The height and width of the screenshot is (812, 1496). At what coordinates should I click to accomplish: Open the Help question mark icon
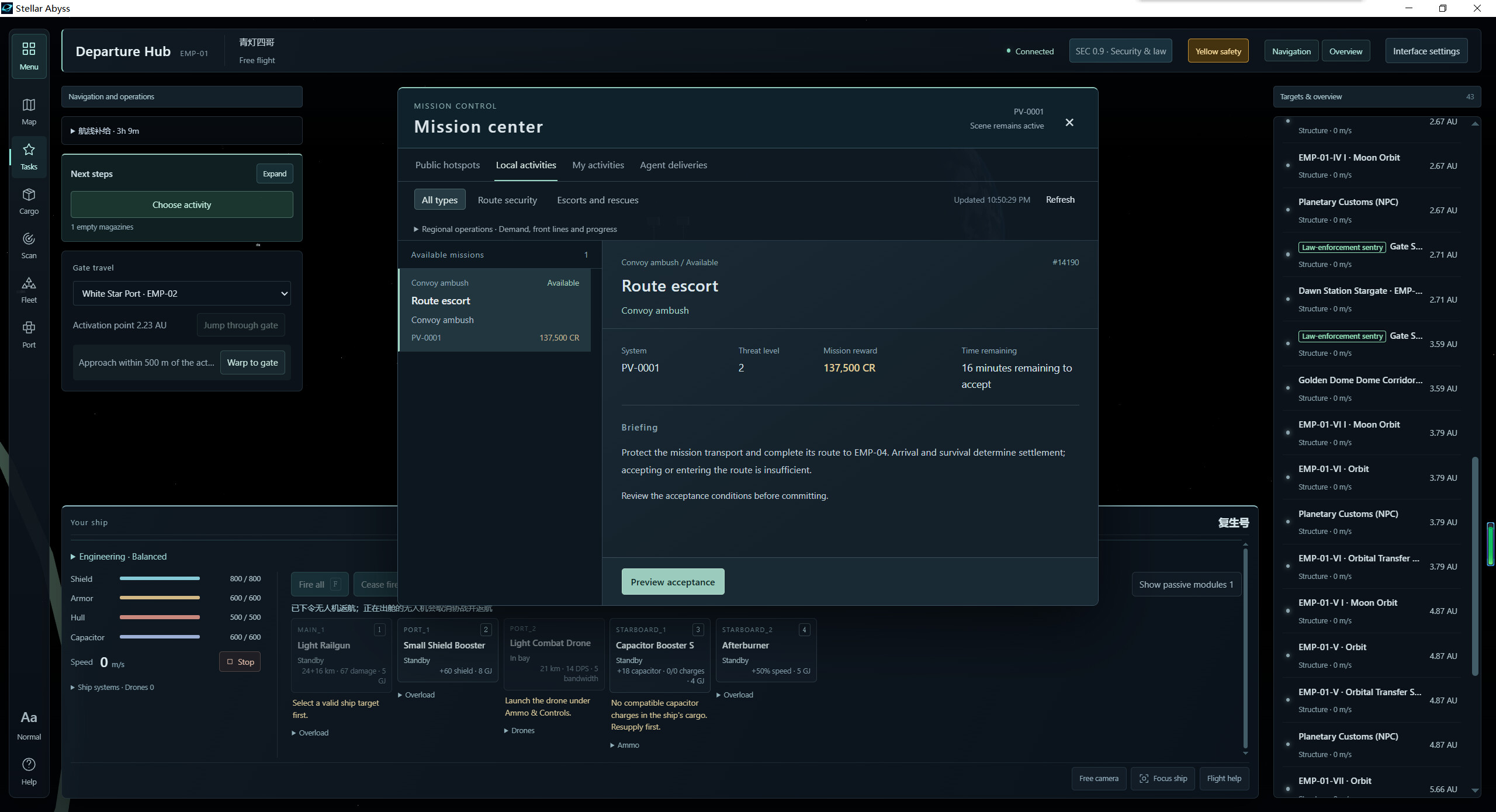coord(29,771)
